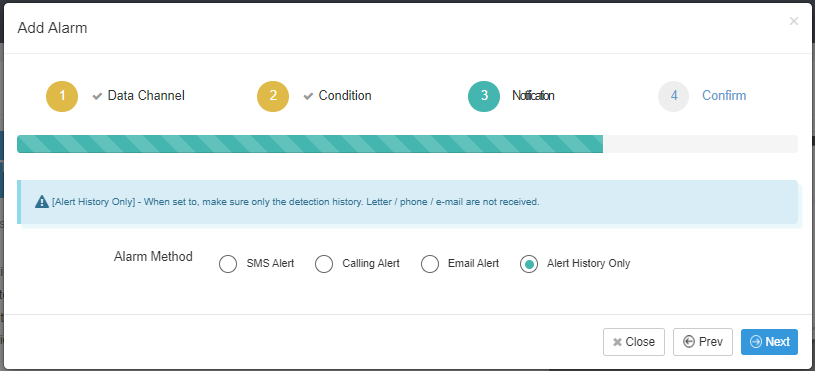
Task: Click the Prev button
Action: coord(703,342)
